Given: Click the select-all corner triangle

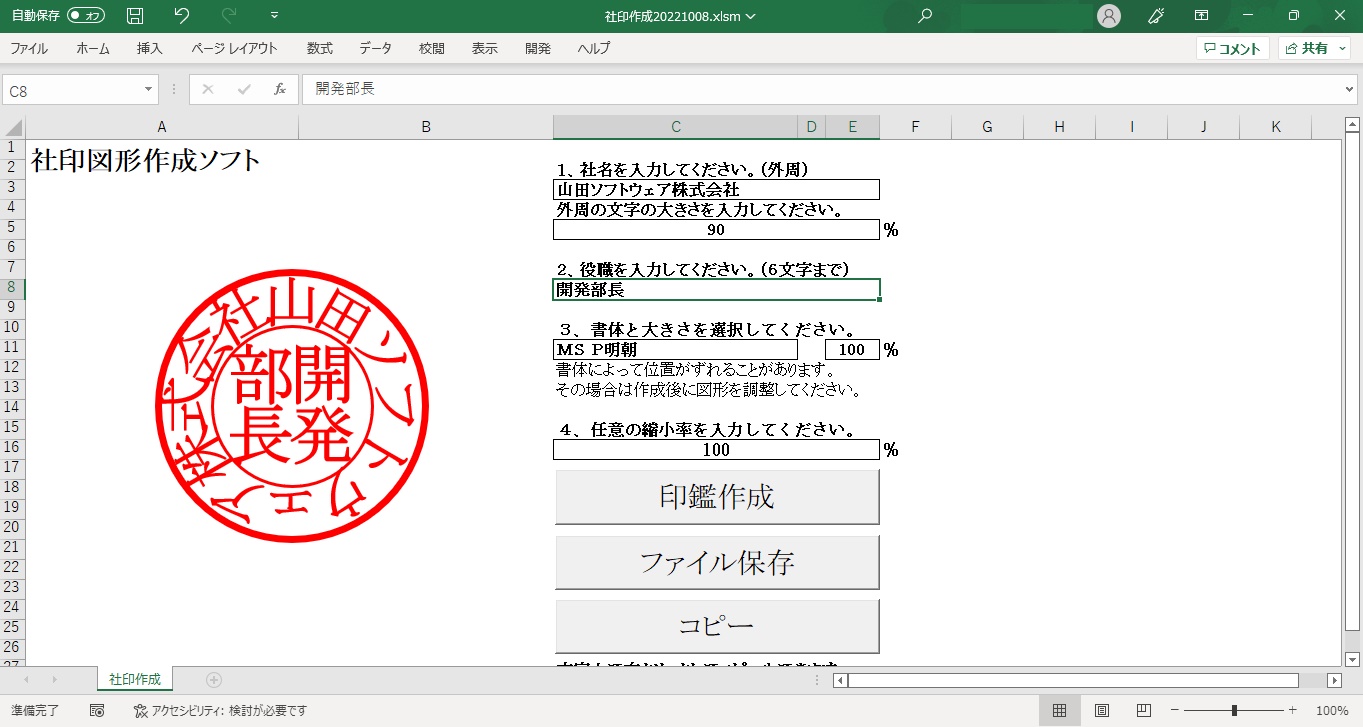Looking at the screenshot, I should 13,127.
